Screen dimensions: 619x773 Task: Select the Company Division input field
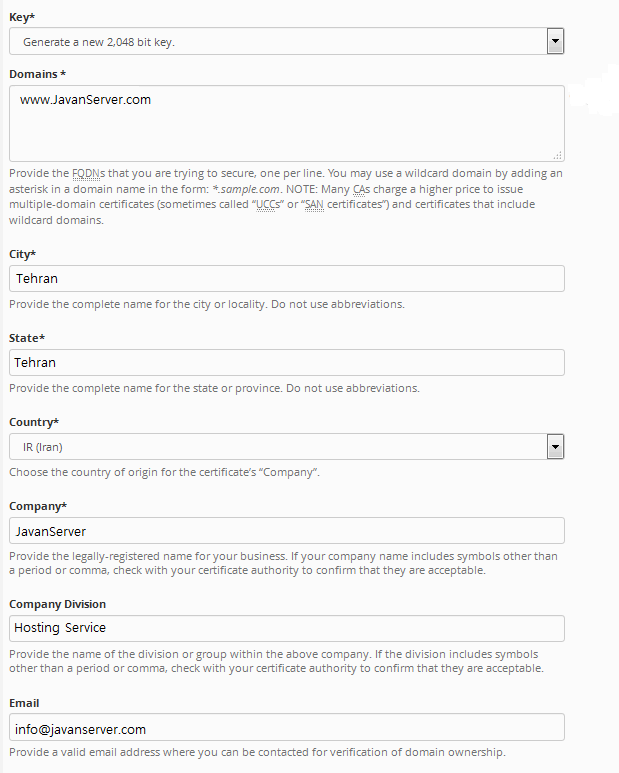point(286,628)
